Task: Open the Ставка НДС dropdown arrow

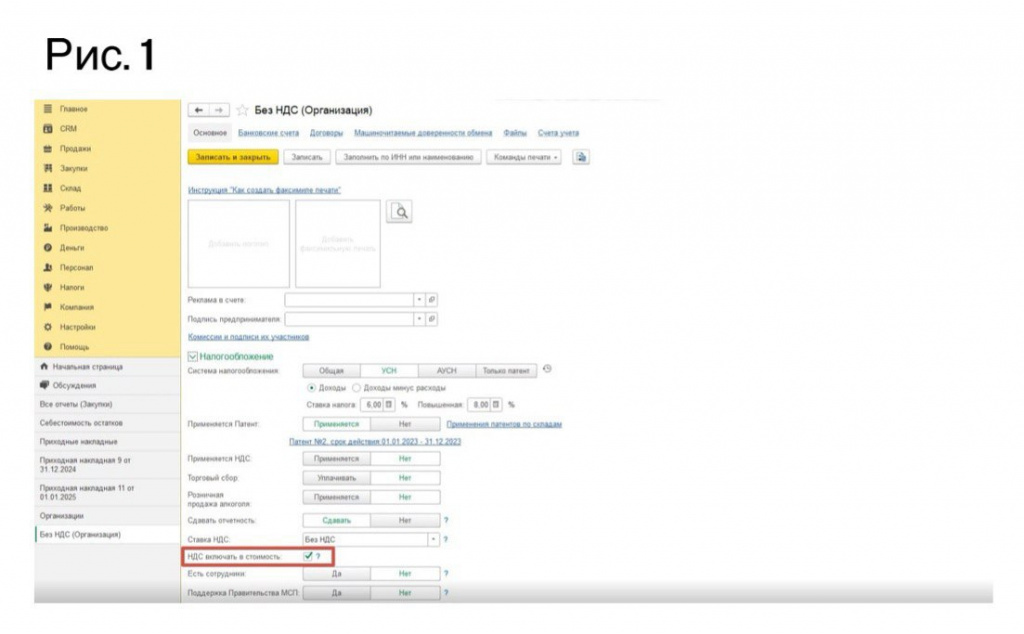Action: coord(432,539)
